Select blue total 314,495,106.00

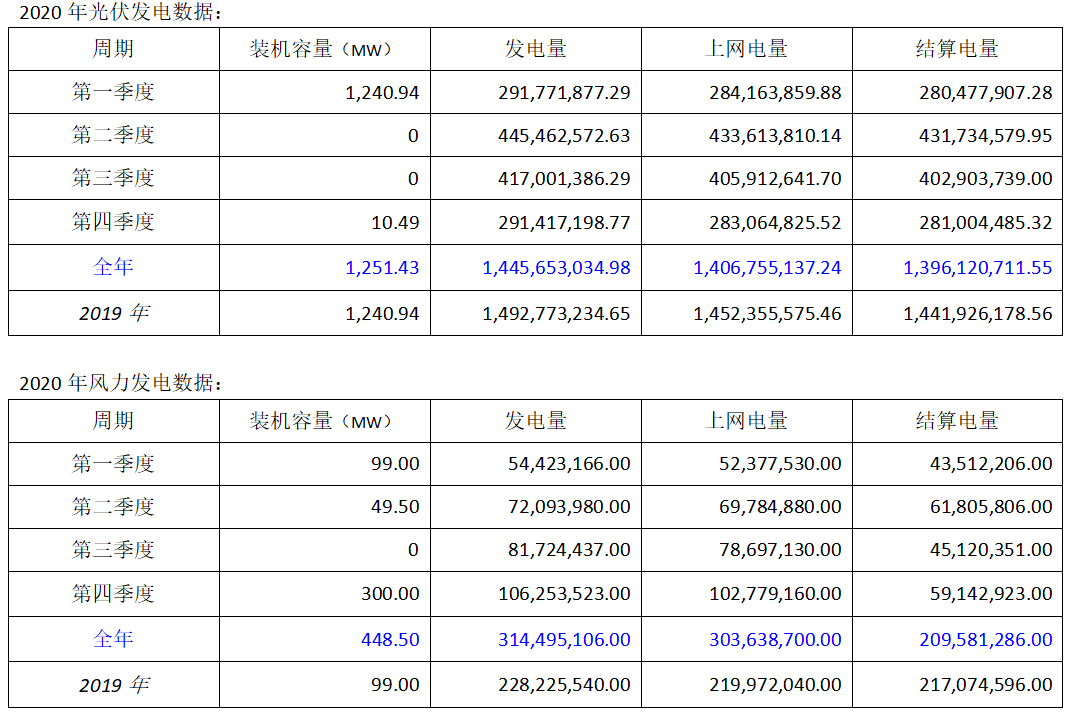pos(564,639)
